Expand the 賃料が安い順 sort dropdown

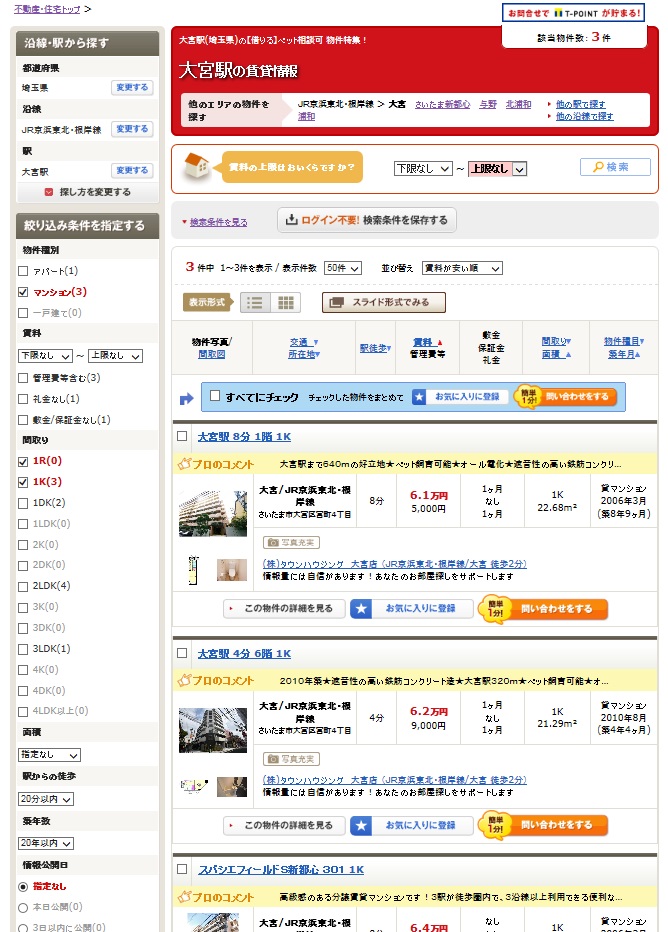point(461,268)
